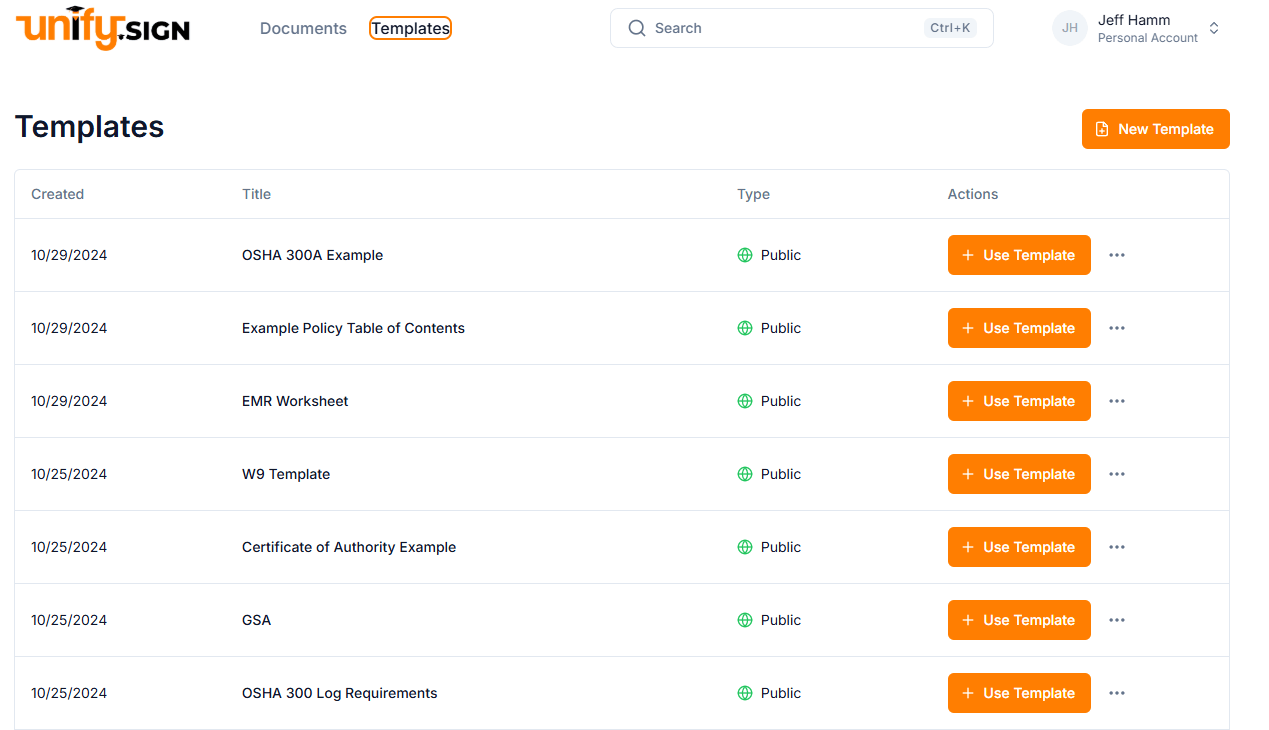Click the Public globe icon next to EMR Worksheet
This screenshot has width=1269, height=730.
click(744, 401)
